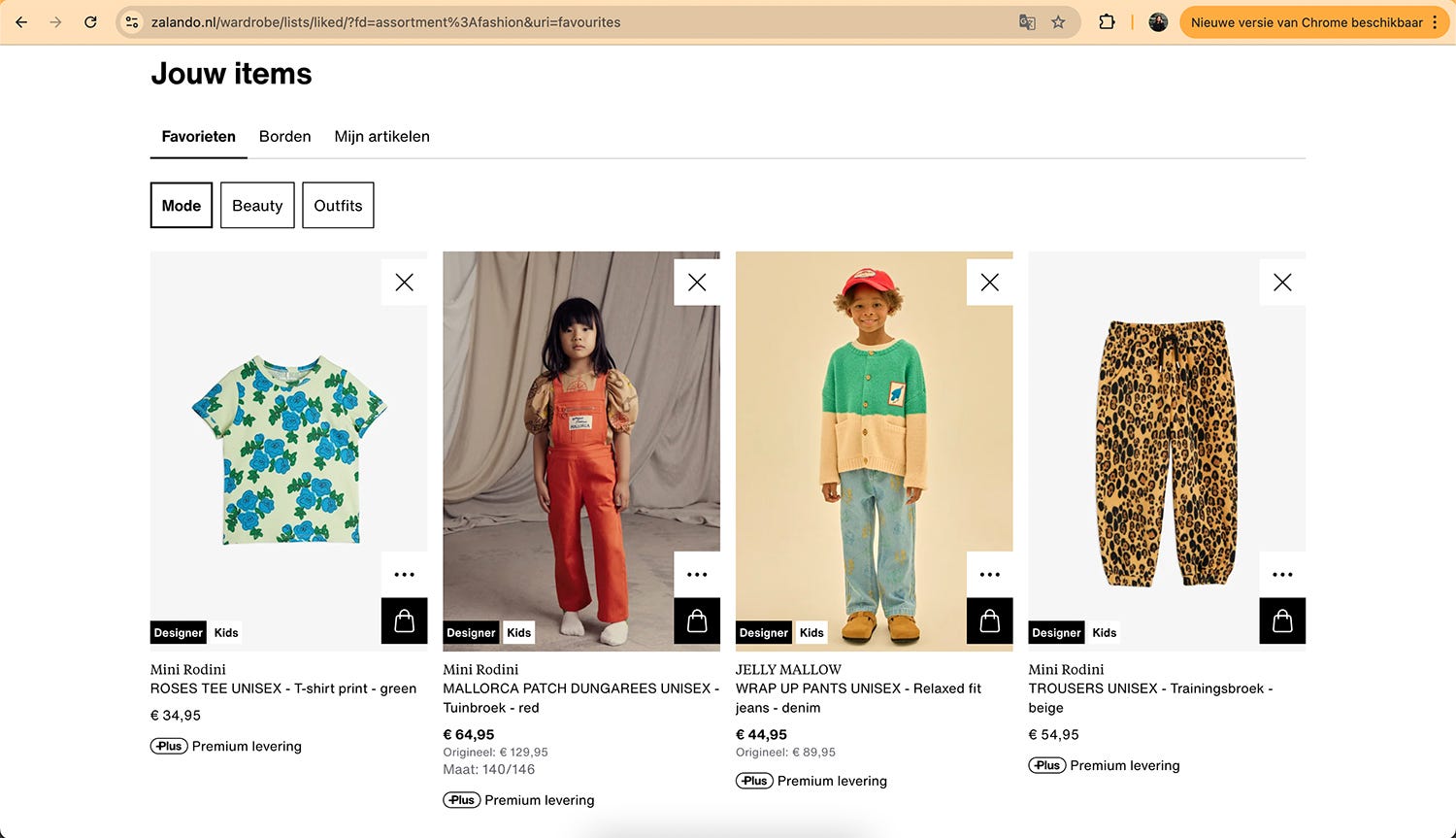Viewport: 1456px width, 838px height.
Task: Open TROUSERS UNISEX - Trainingsbroek title link
Action: click(x=1150, y=698)
